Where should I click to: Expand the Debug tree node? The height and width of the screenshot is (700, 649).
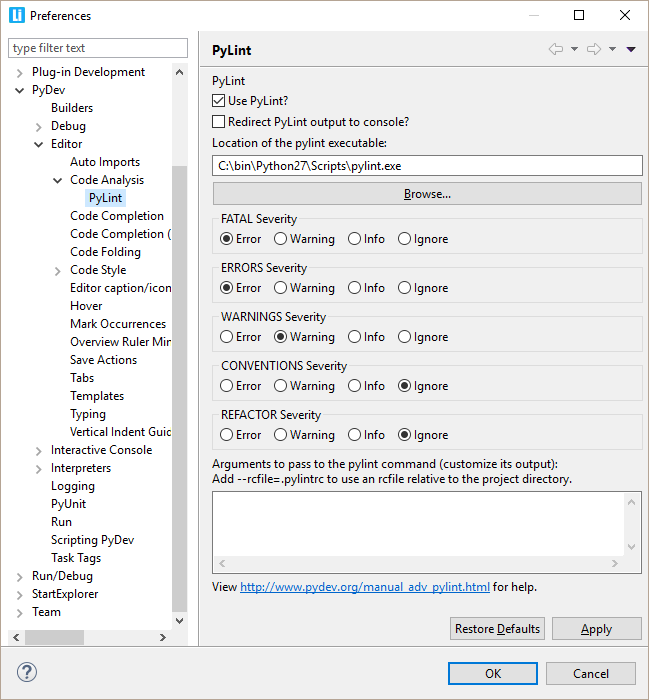(39, 127)
